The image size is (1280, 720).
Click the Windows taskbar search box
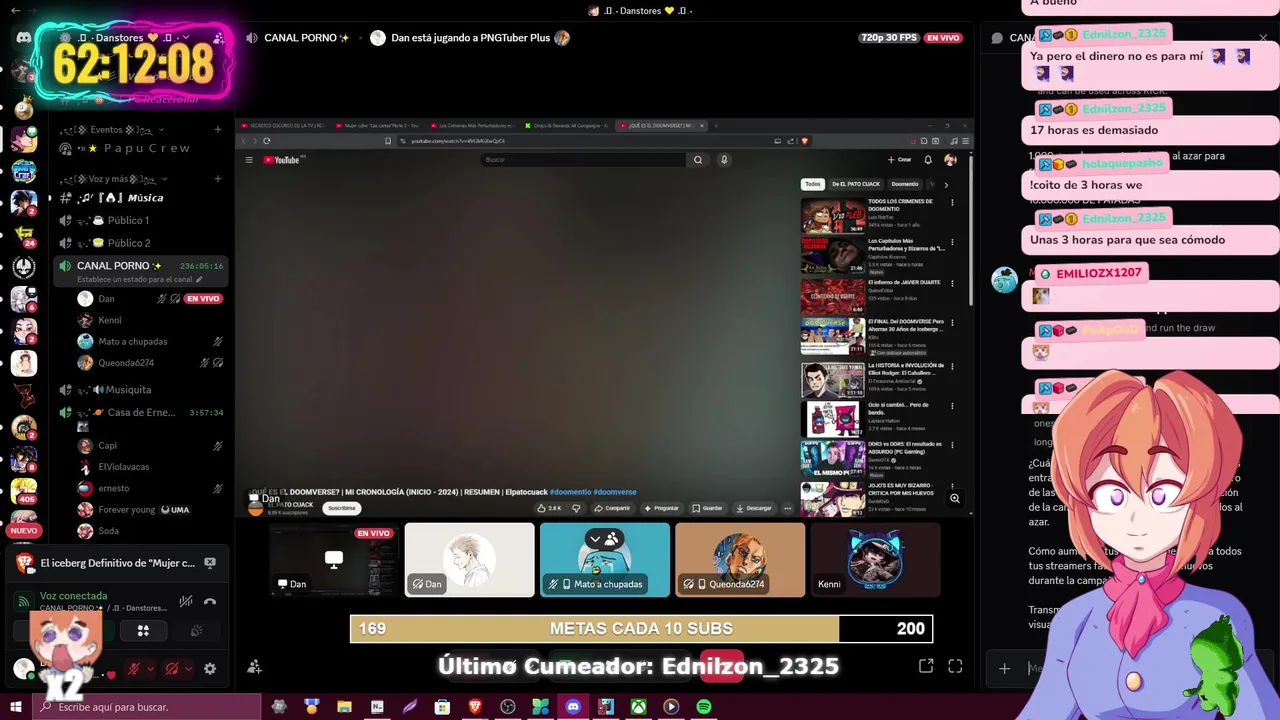point(147,707)
